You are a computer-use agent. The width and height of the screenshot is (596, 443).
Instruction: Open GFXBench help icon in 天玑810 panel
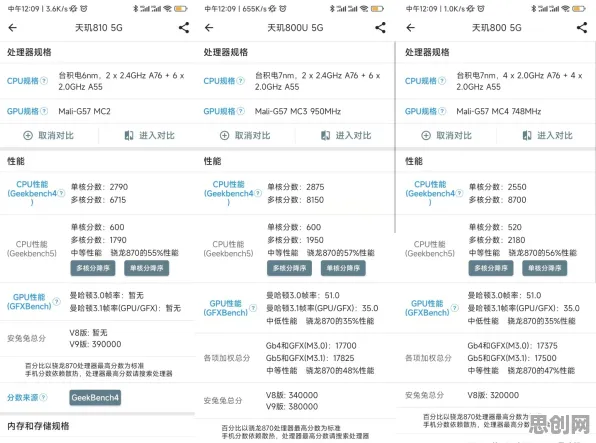click(x=57, y=302)
